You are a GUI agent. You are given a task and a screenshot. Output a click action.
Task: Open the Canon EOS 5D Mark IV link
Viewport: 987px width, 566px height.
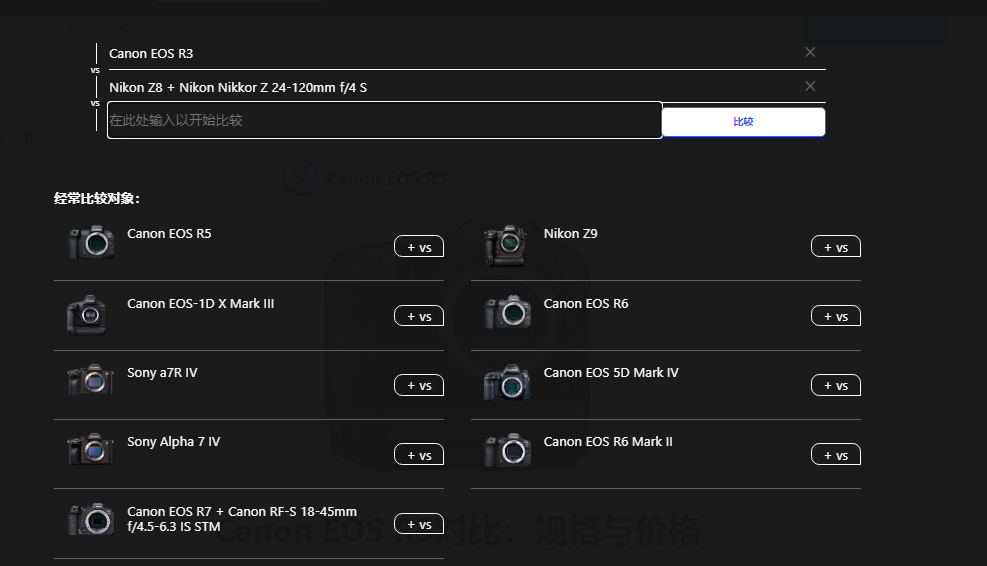coord(610,372)
